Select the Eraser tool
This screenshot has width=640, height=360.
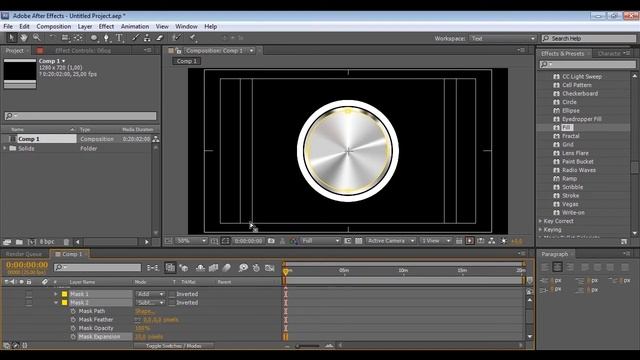160,38
